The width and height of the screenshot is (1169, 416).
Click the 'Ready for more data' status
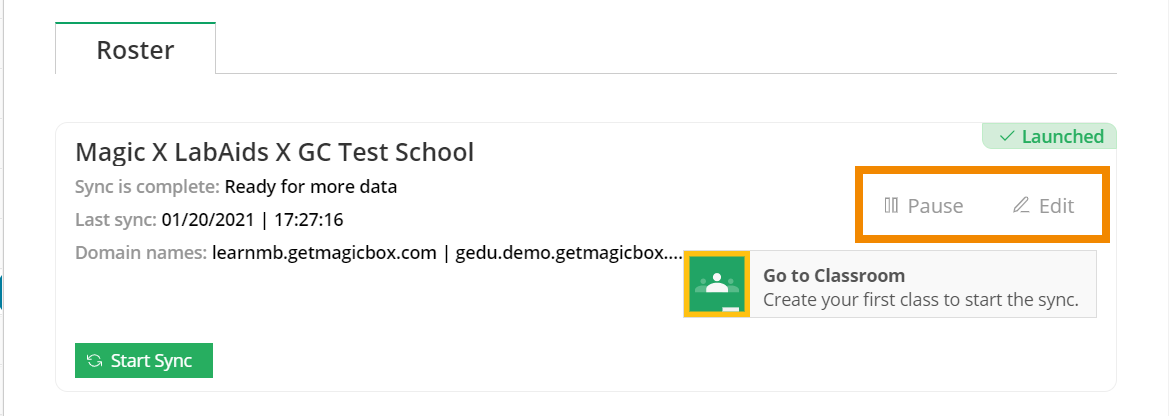311,186
